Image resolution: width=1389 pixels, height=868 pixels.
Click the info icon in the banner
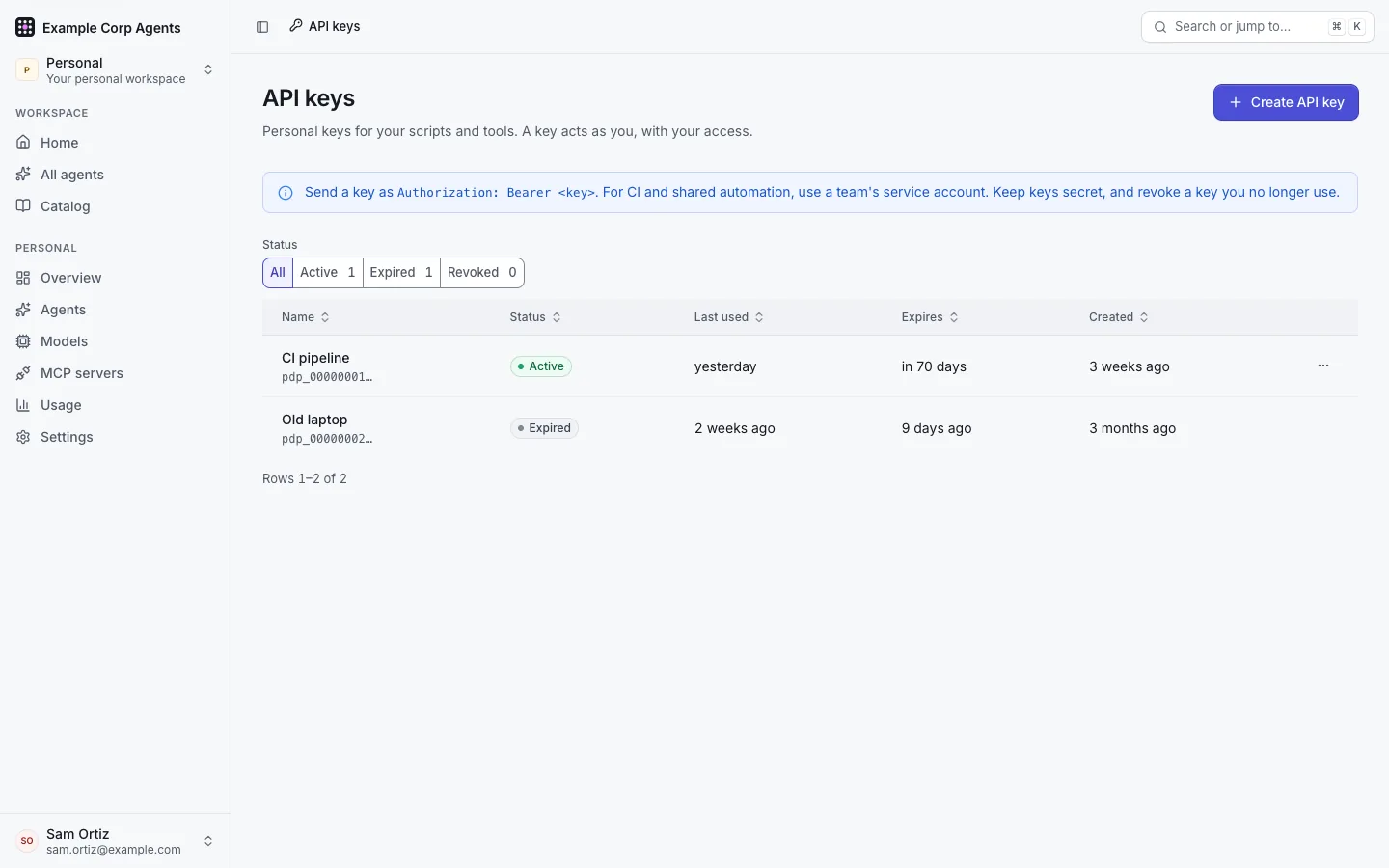coord(286,193)
